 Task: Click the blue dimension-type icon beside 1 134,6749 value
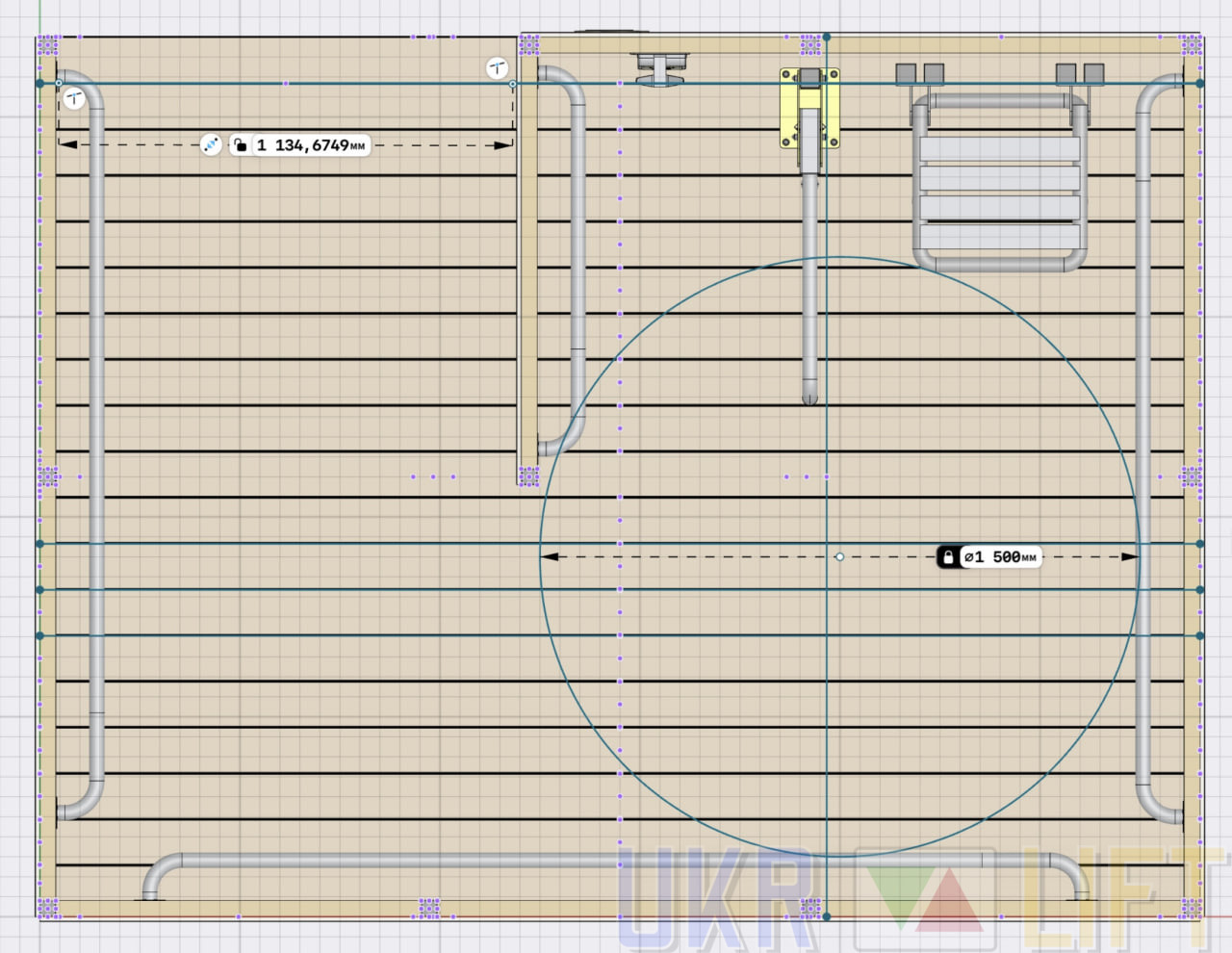pyautogui.click(x=211, y=145)
